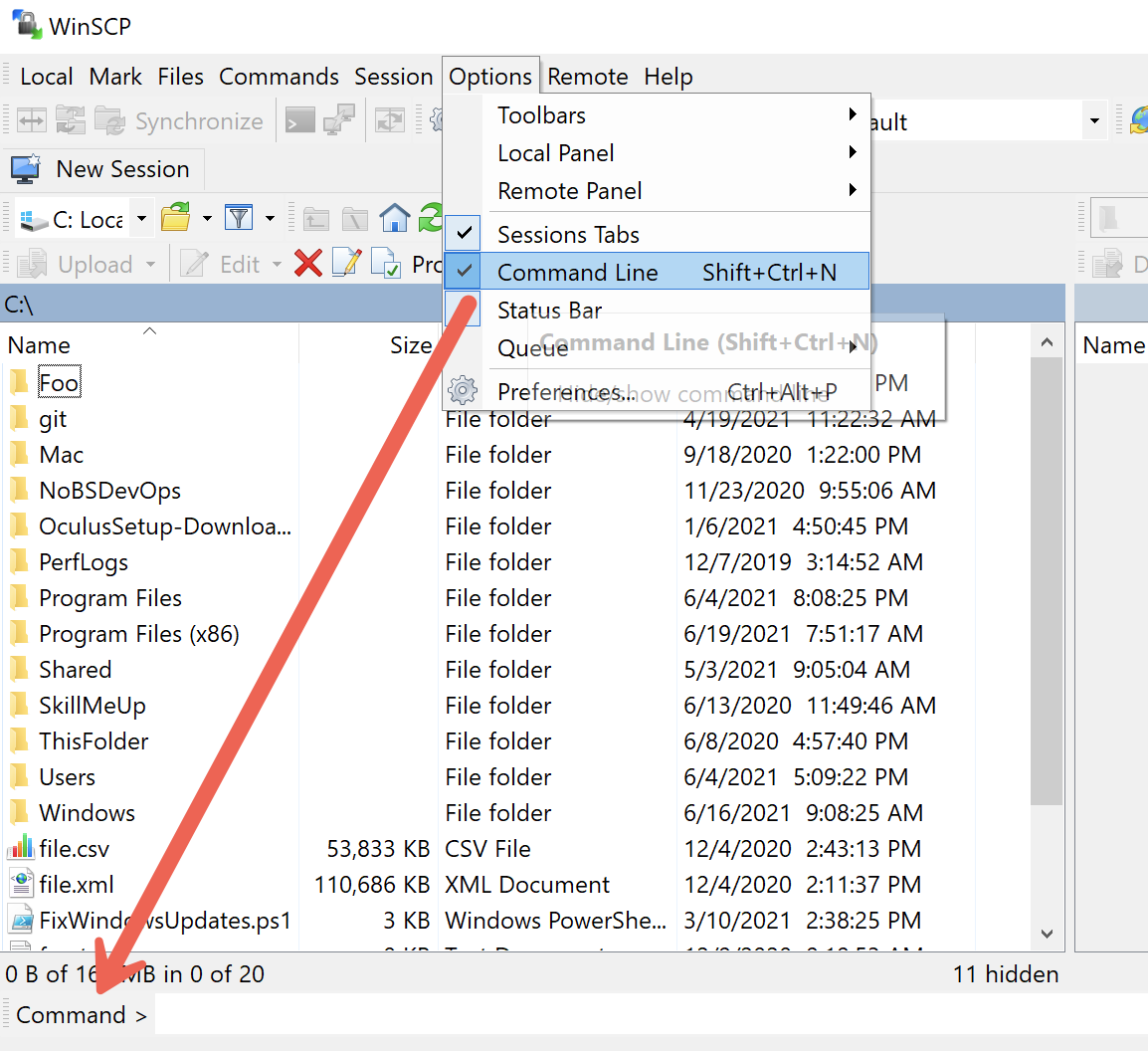Click the Compare Directories toolbar icon

32,120
